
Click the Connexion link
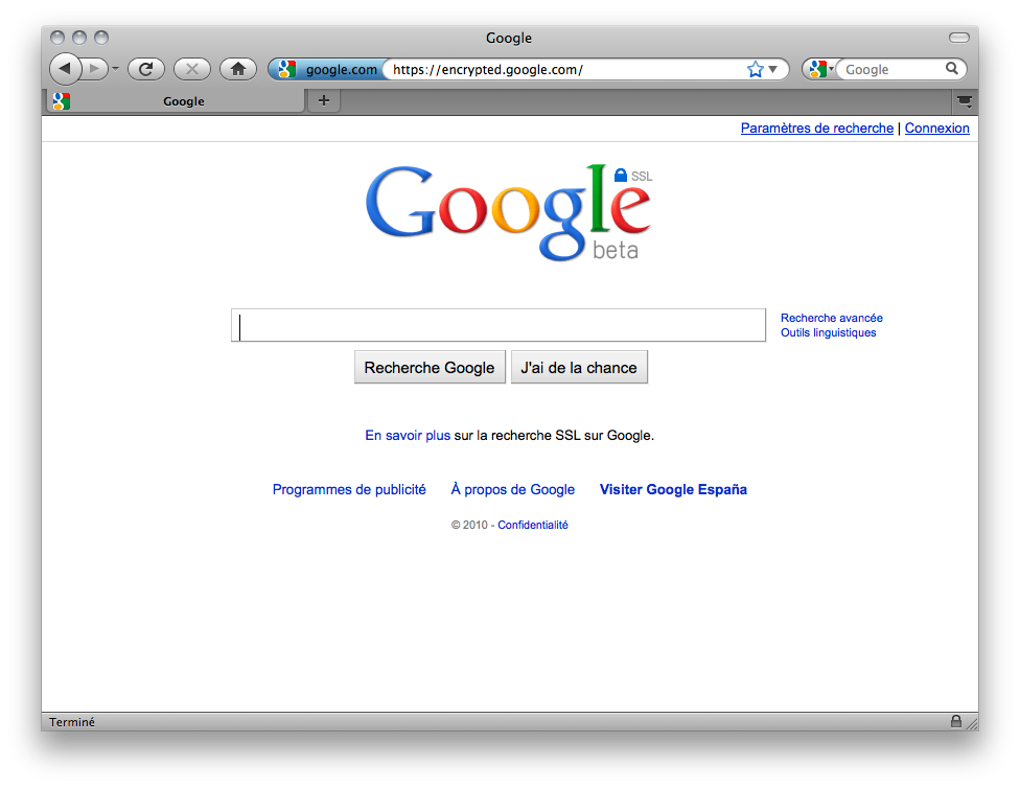tap(937, 128)
